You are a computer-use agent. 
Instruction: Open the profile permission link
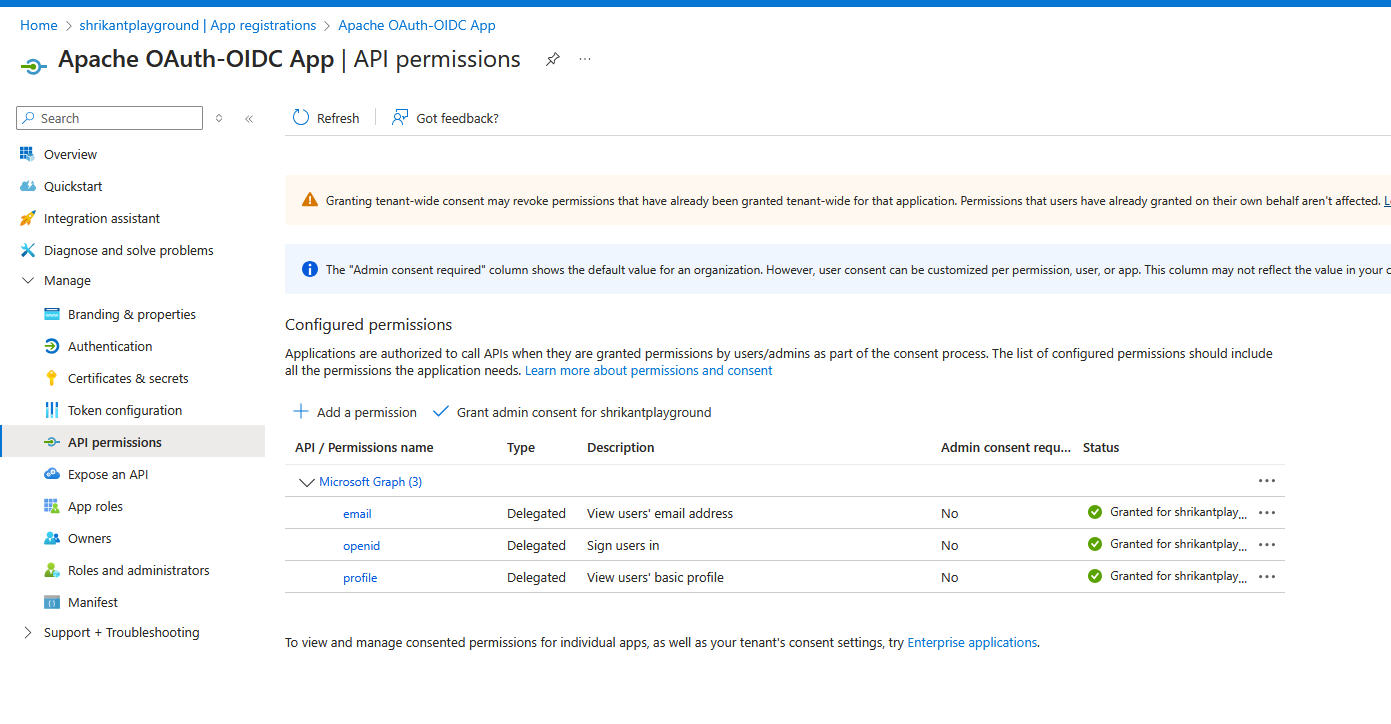click(x=360, y=577)
